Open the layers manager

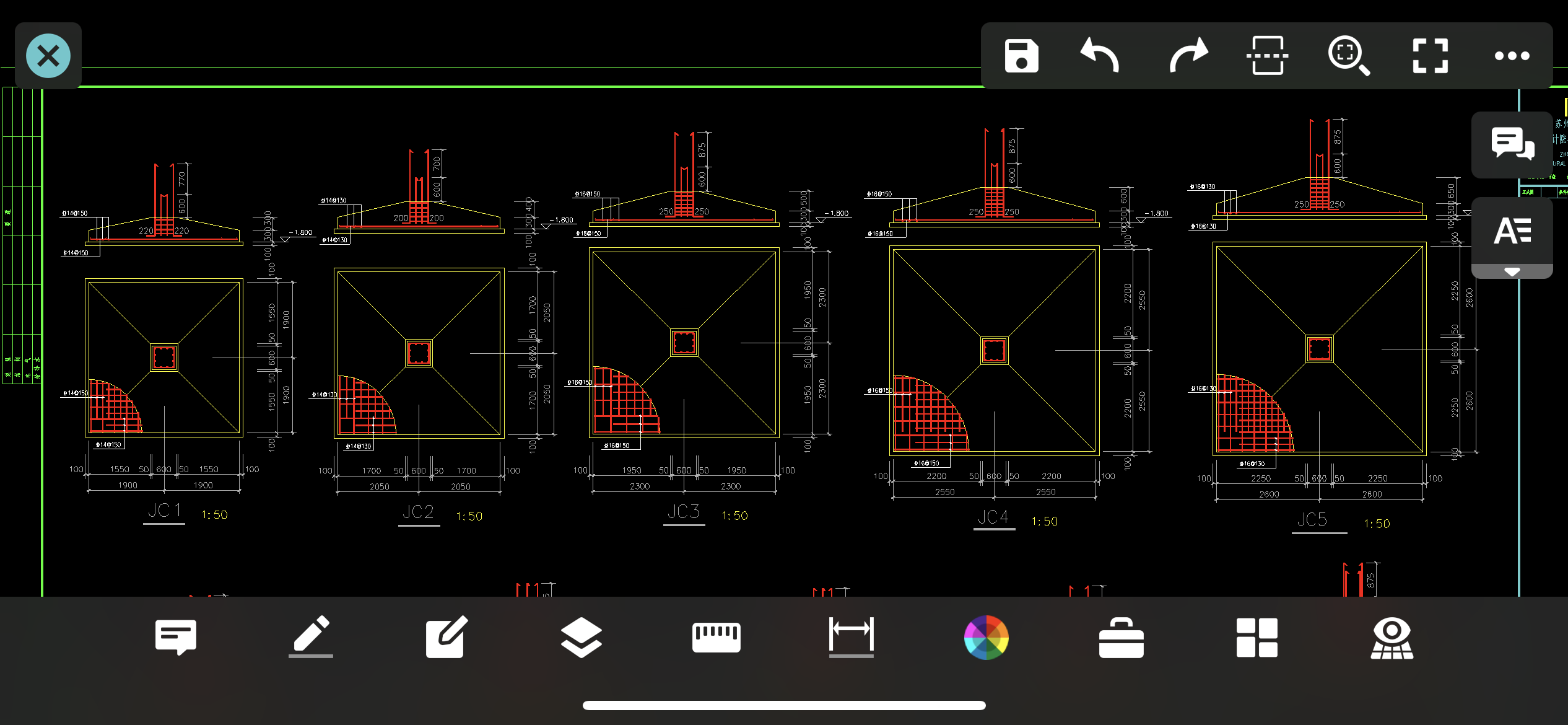point(581,637)
